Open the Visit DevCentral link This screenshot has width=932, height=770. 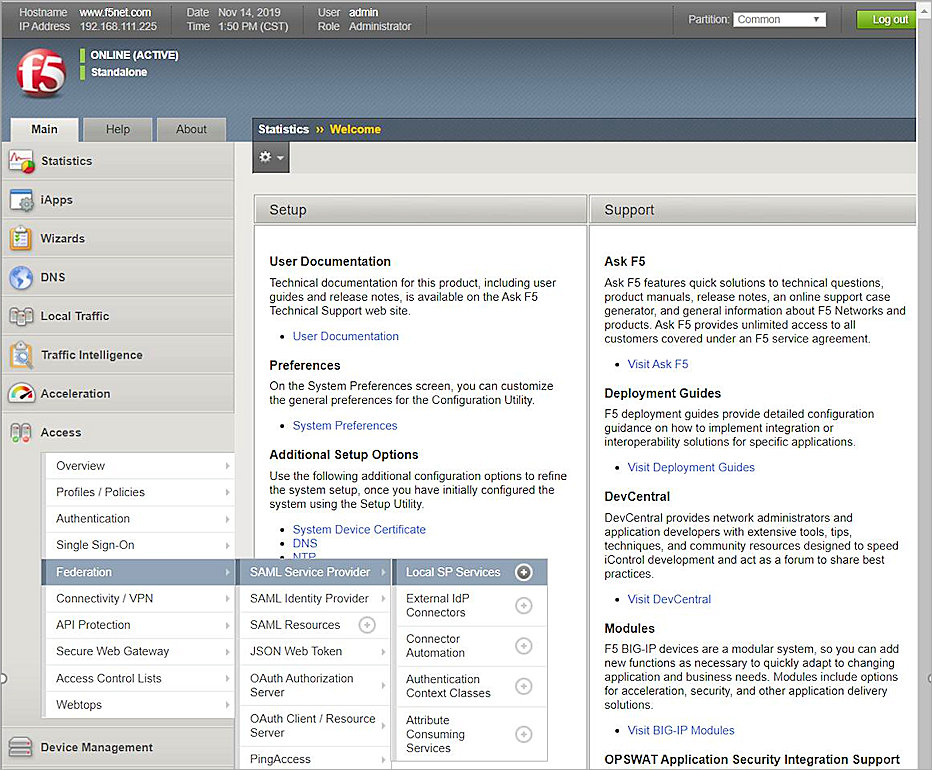(669, 599)
